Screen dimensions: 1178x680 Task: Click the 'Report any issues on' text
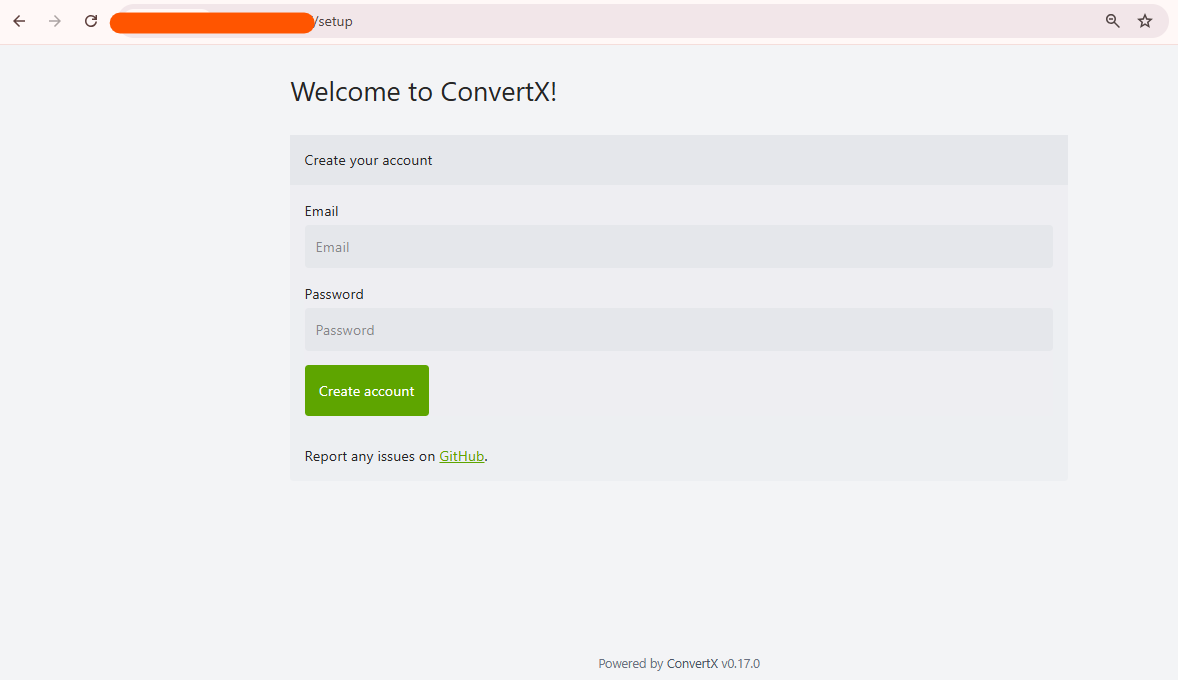point(370,456)
